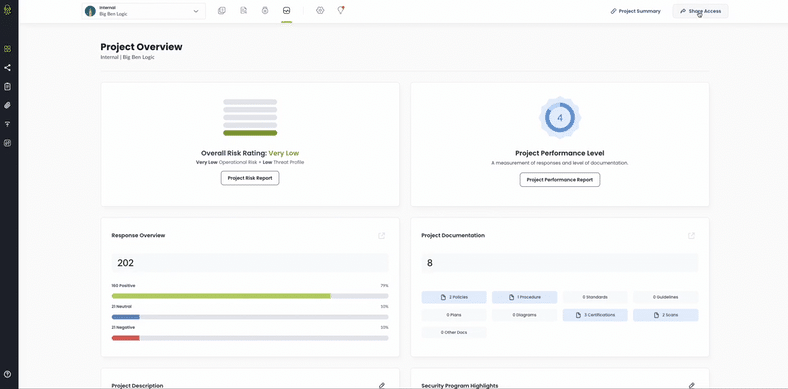Open Response Overview external link icon
Viewport: 788px width, 389px height.
(381, 235)
